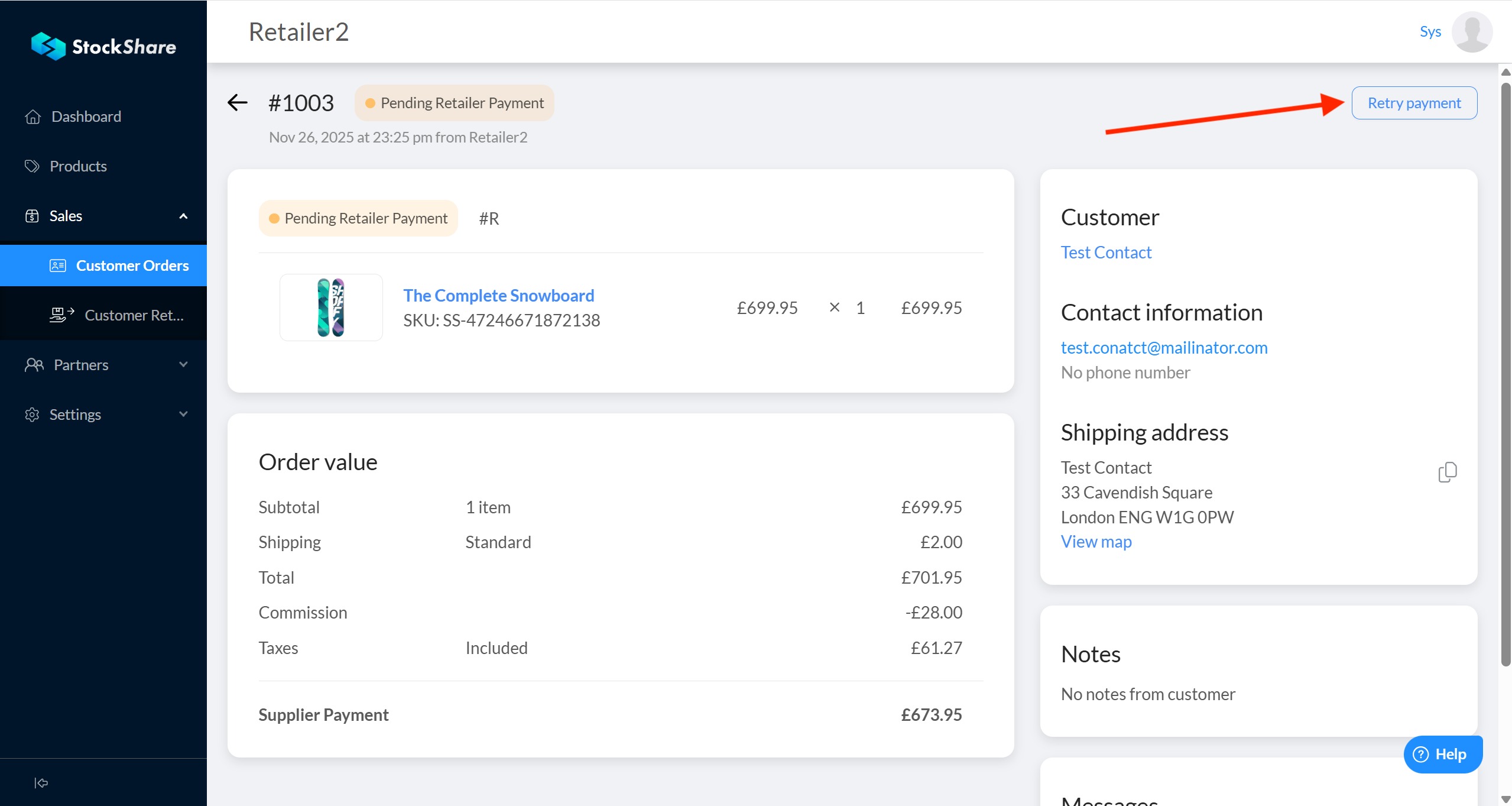Viewport: 1512px width, 806px height.
Task: Open the blue Help widget button
Action: pyautogui.click(x=1442, y=754)
